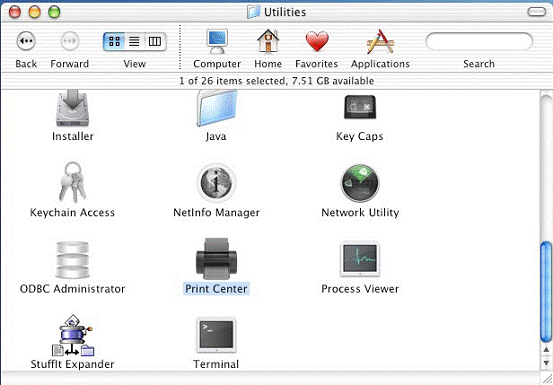The image size is (553, 385).
Task: Click the "Installer" label text
Action: coord(73,136)
